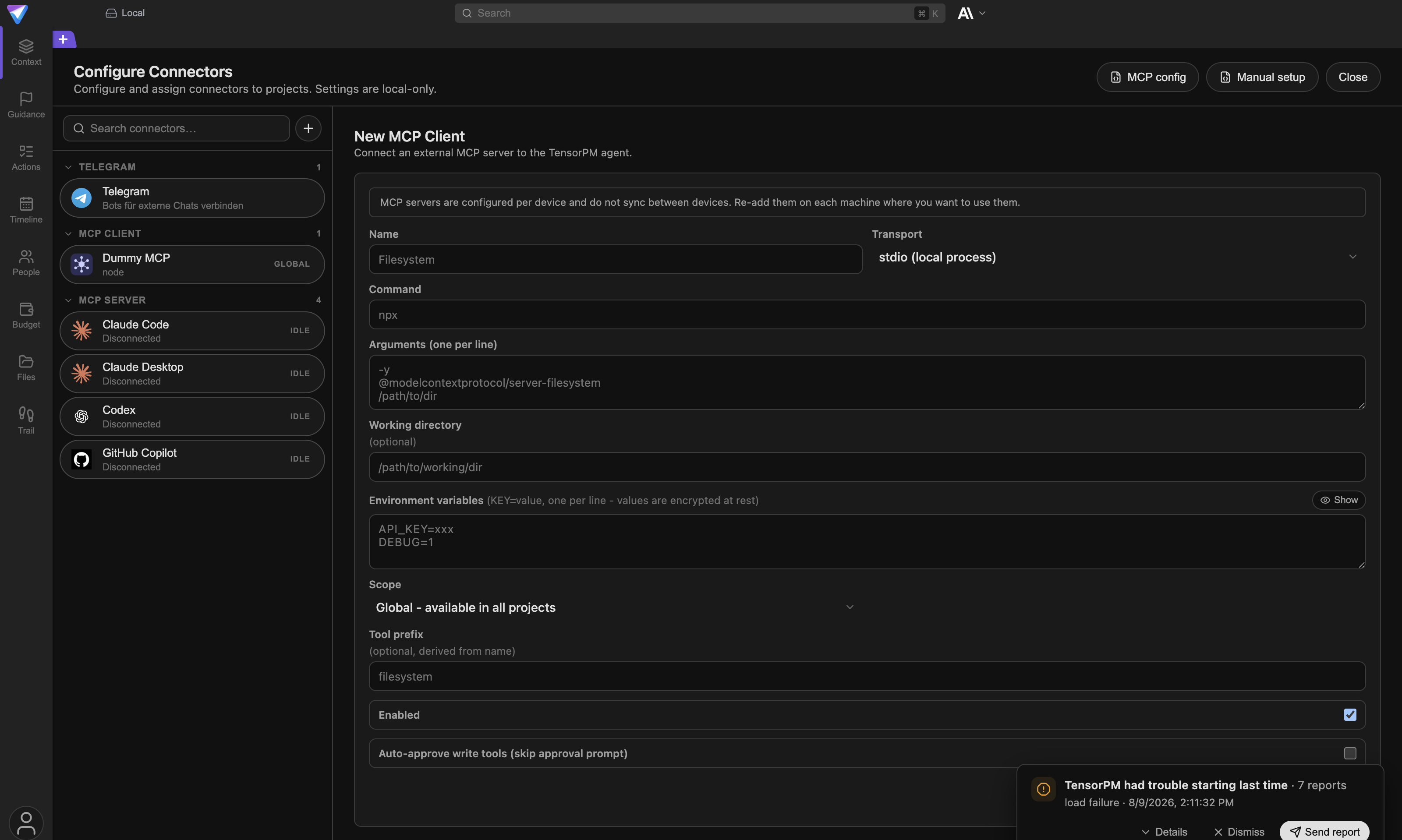Select the Claude Desktop connector icon
The image size is (1402, 840).
pos(81,374)
